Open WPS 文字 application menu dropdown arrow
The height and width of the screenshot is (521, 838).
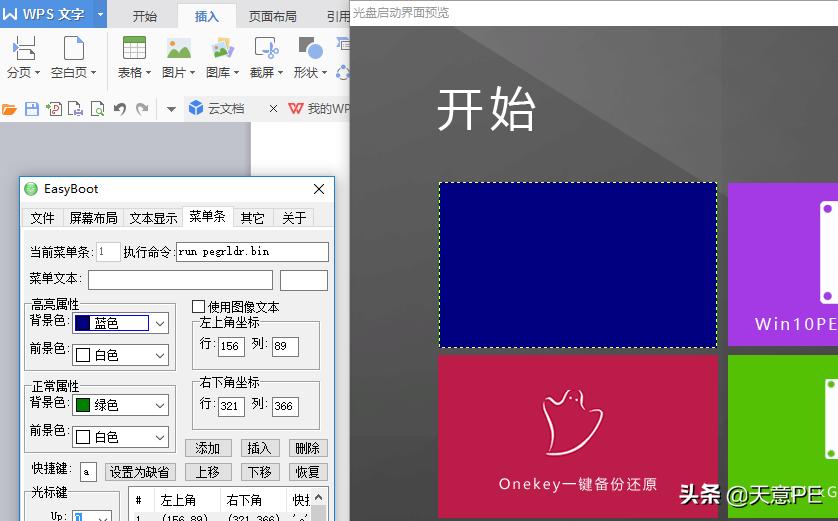coord(100,14)
